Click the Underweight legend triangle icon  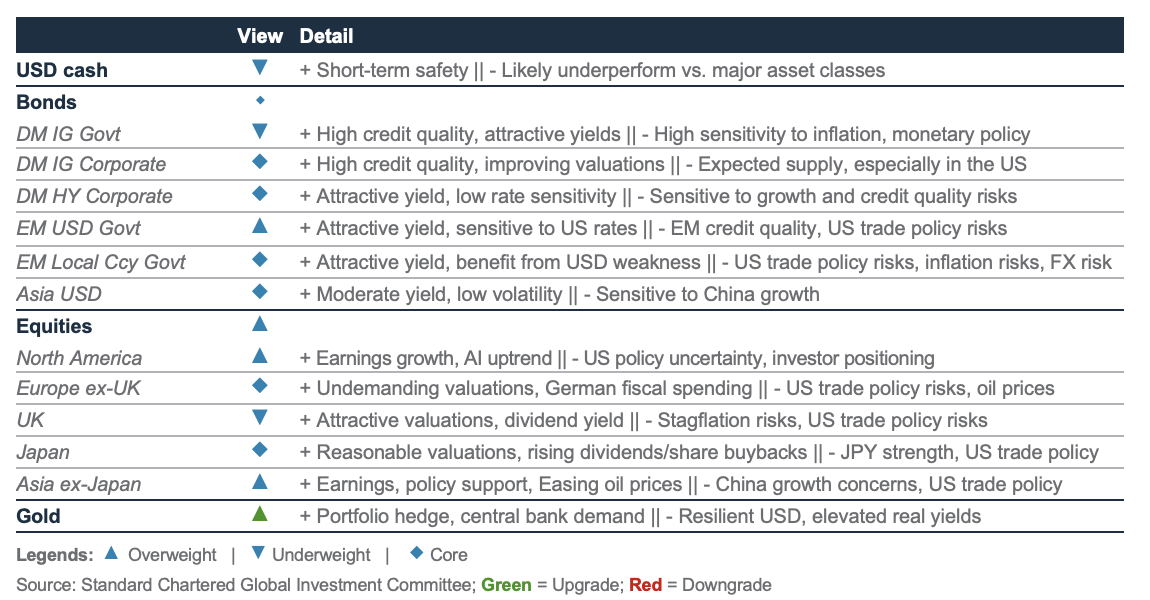point(258,553)
